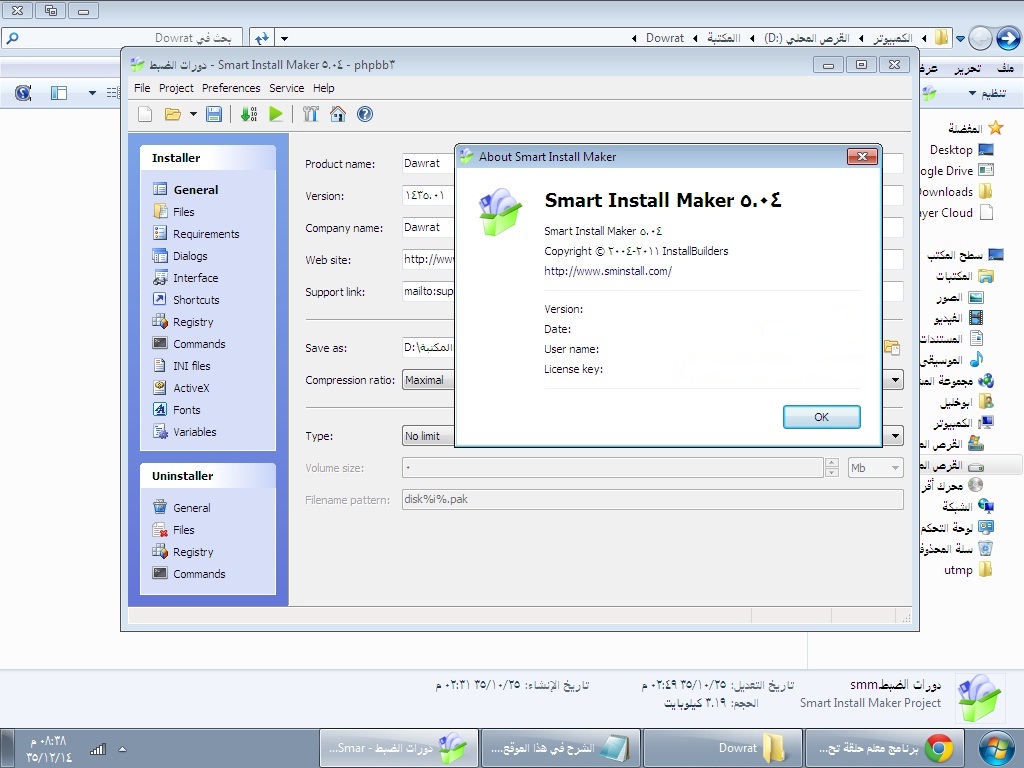Open the تنظيم menu in Explorer
Screen dimensions: 1024x768
tap(987, 93)
